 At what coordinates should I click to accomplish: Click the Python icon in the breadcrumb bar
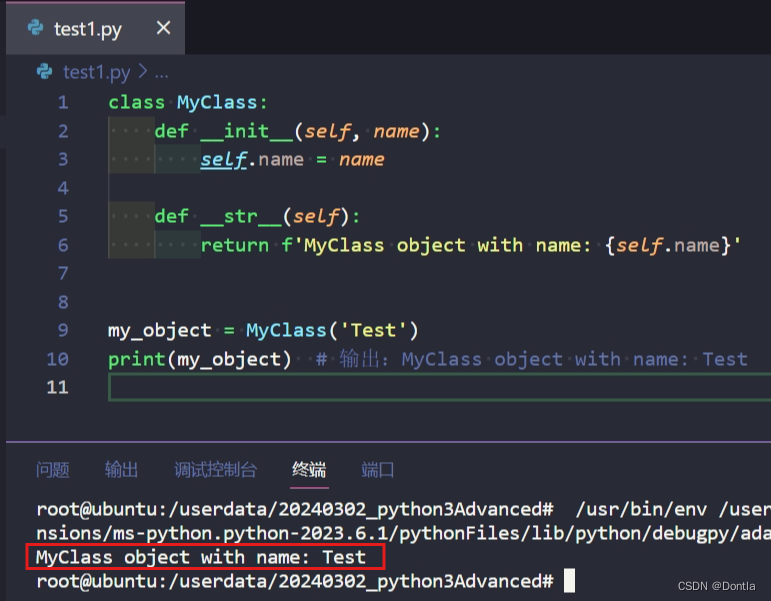pos(44,72)
